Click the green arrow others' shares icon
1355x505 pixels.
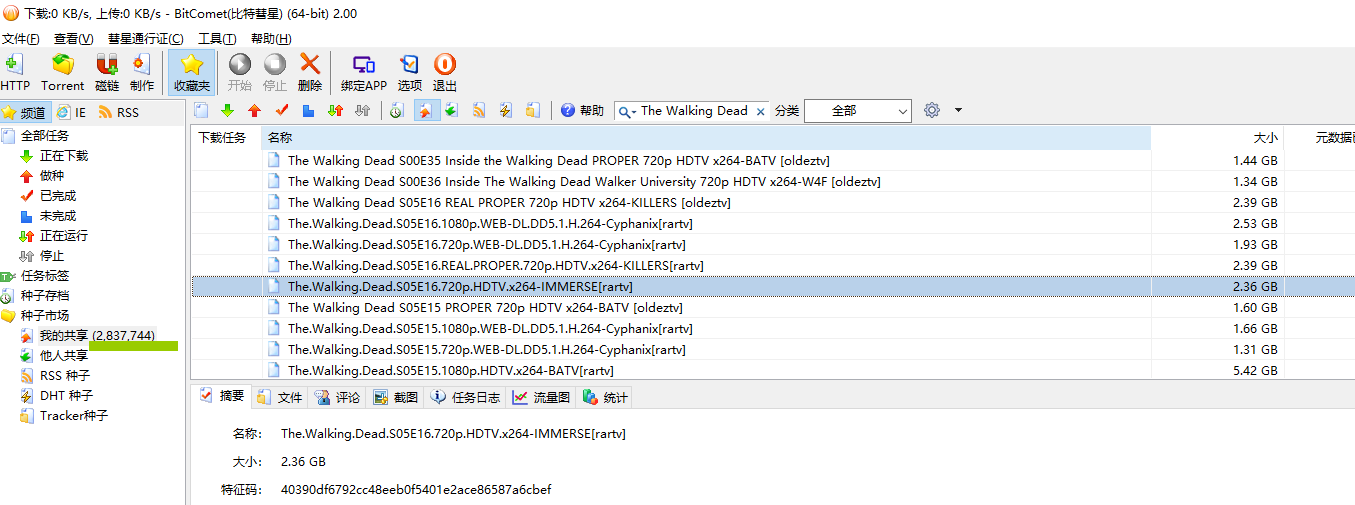click(452, 110)
